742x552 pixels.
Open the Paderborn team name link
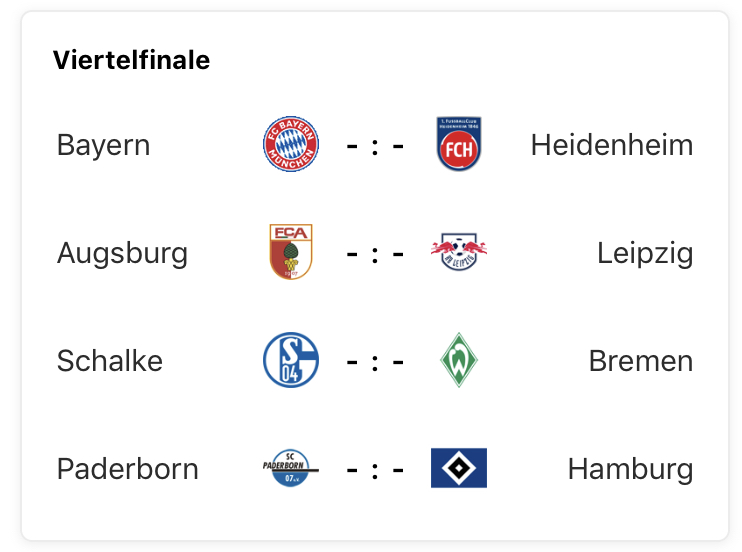coord(128,469)
